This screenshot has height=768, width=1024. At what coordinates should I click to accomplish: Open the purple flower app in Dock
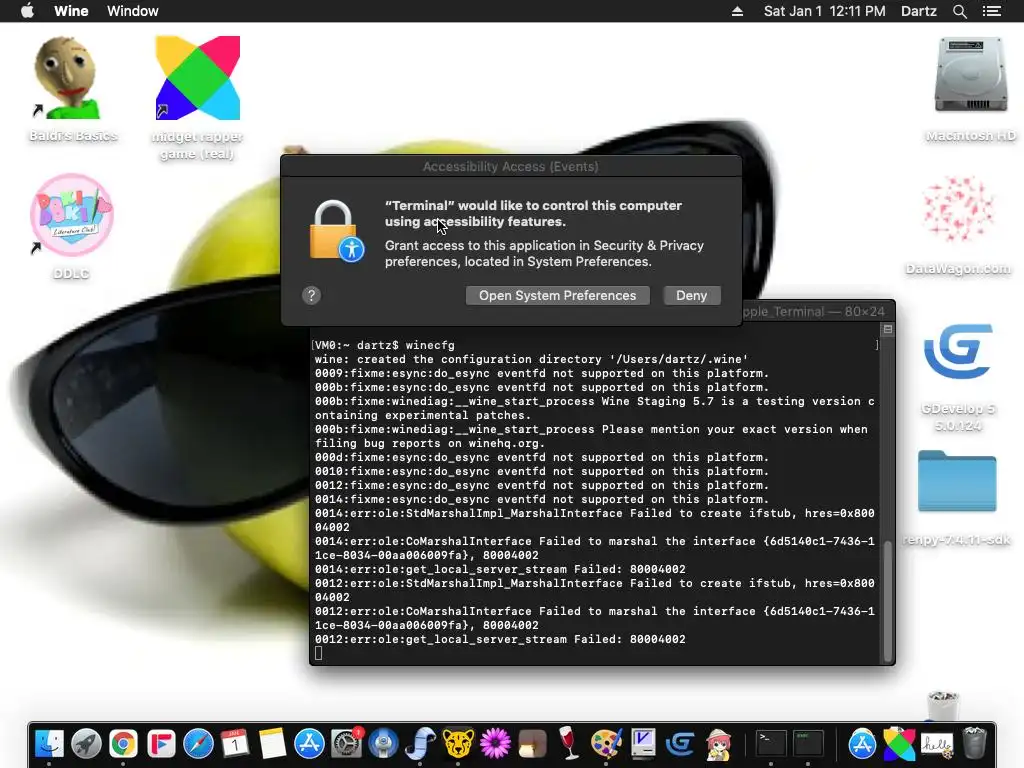click(x=496, y=743)
